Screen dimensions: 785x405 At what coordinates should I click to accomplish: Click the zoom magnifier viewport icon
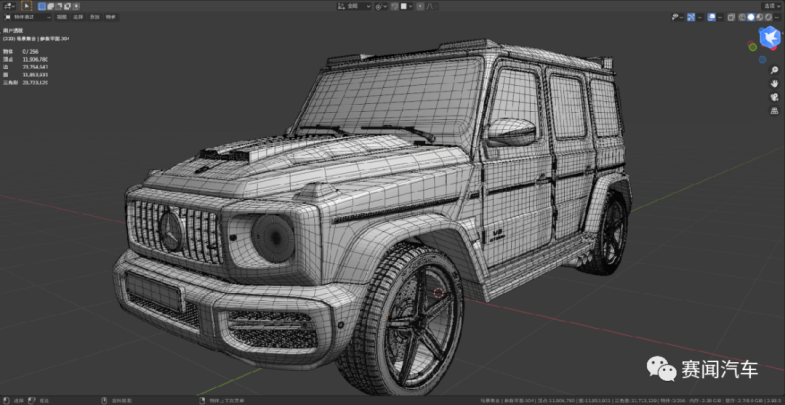click(774, 70)
